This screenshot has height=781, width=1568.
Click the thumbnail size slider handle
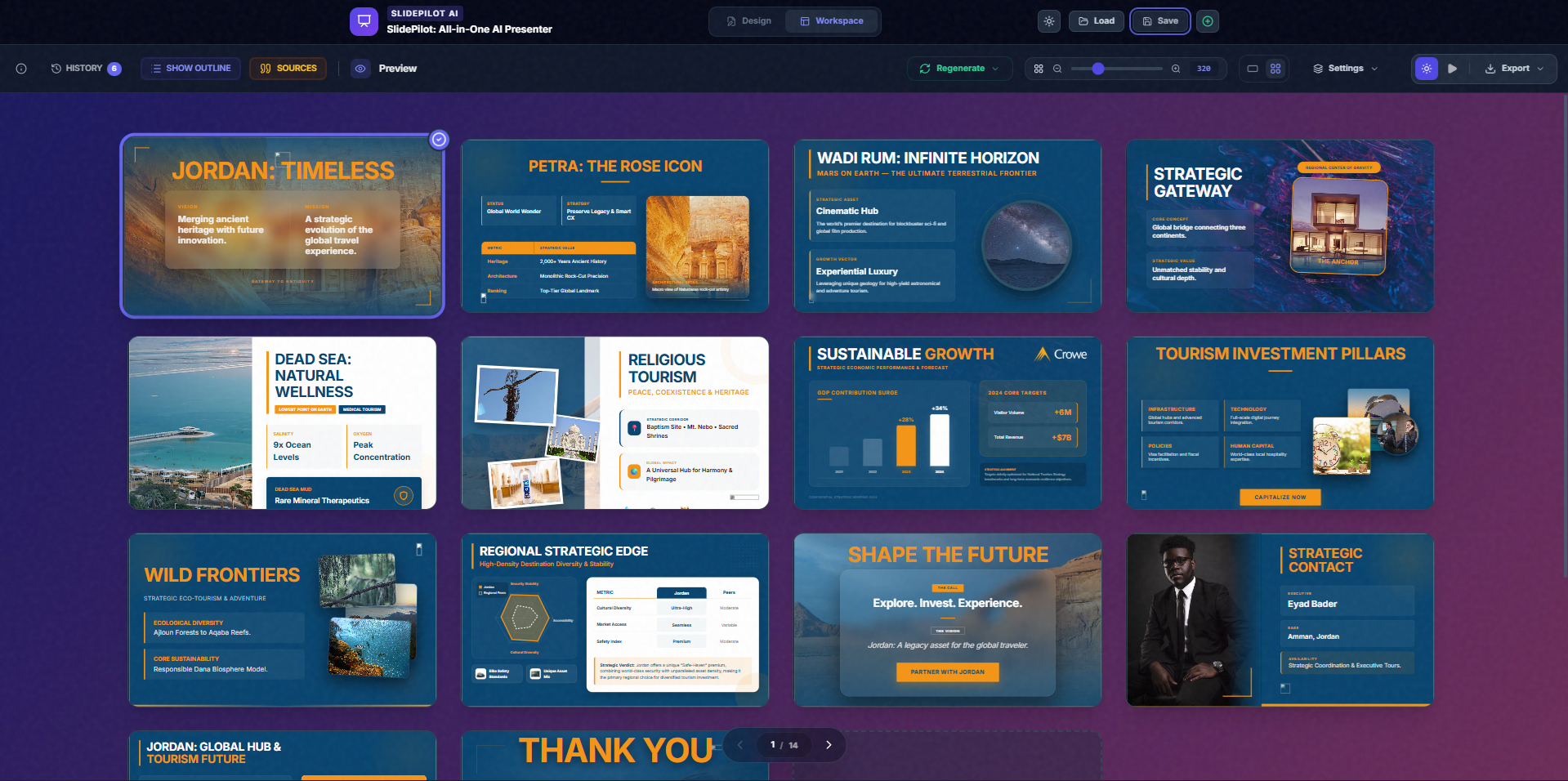(x=1098, y=69)
